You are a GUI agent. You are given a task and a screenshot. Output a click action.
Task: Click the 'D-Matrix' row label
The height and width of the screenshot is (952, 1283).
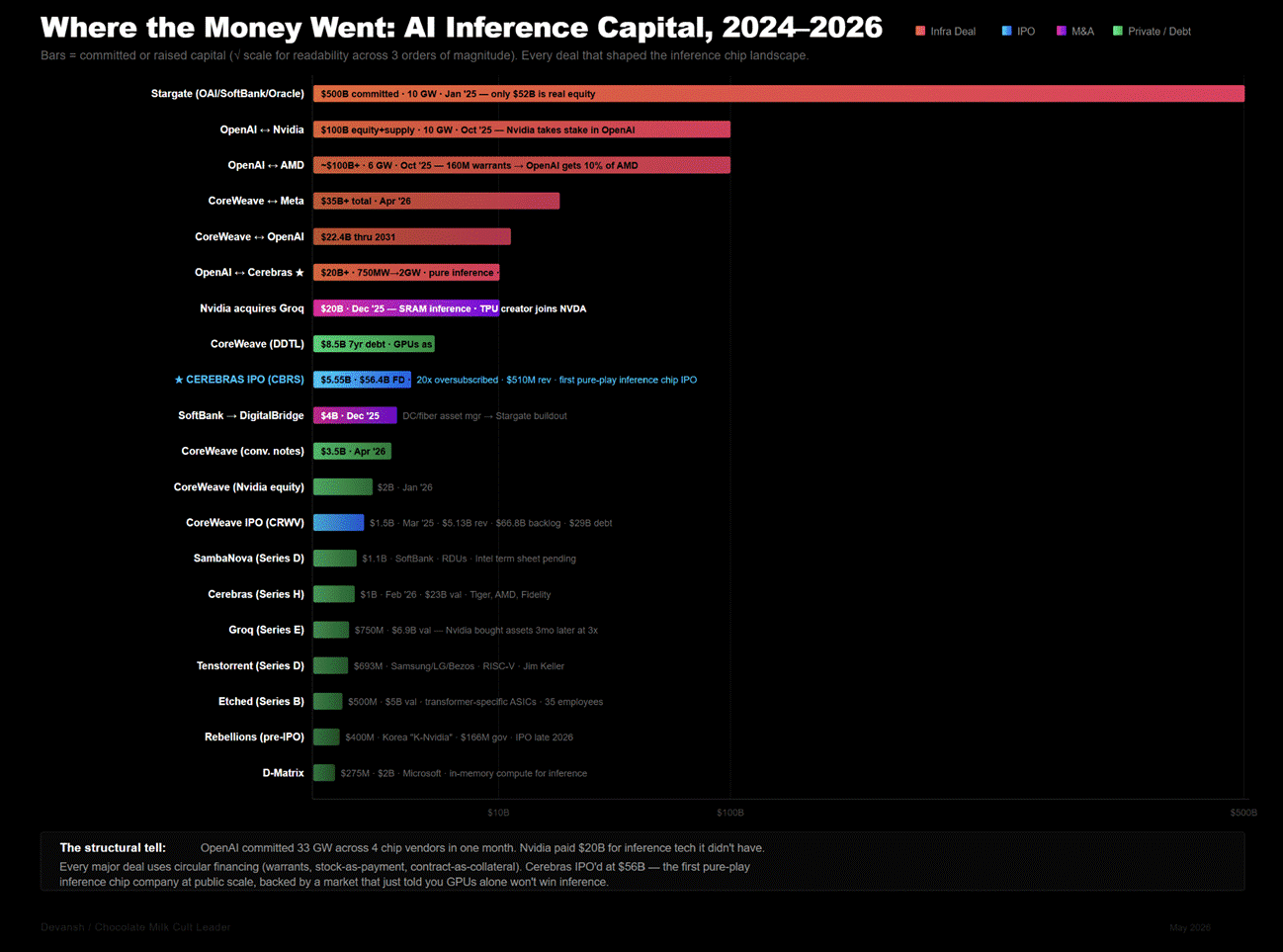pos(283,773)
